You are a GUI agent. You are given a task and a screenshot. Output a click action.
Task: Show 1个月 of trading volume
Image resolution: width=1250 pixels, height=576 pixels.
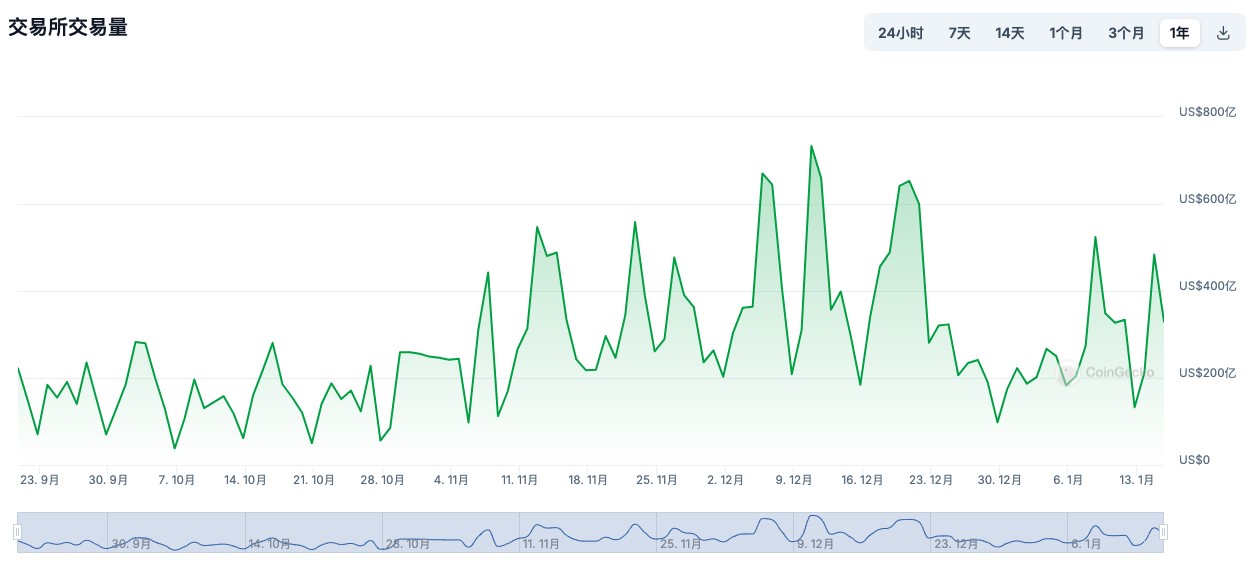[x=1065, y=33]
